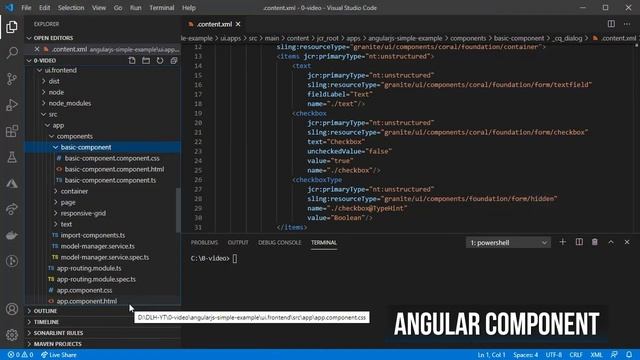Open app-routing.module.ts file
This screenshot has width=640, height=360.
(x=89, y=268)
